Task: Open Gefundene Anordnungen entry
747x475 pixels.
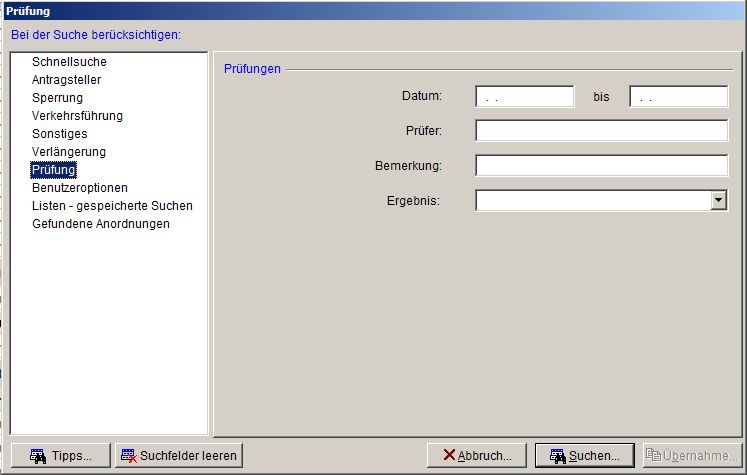Action: 101,224
